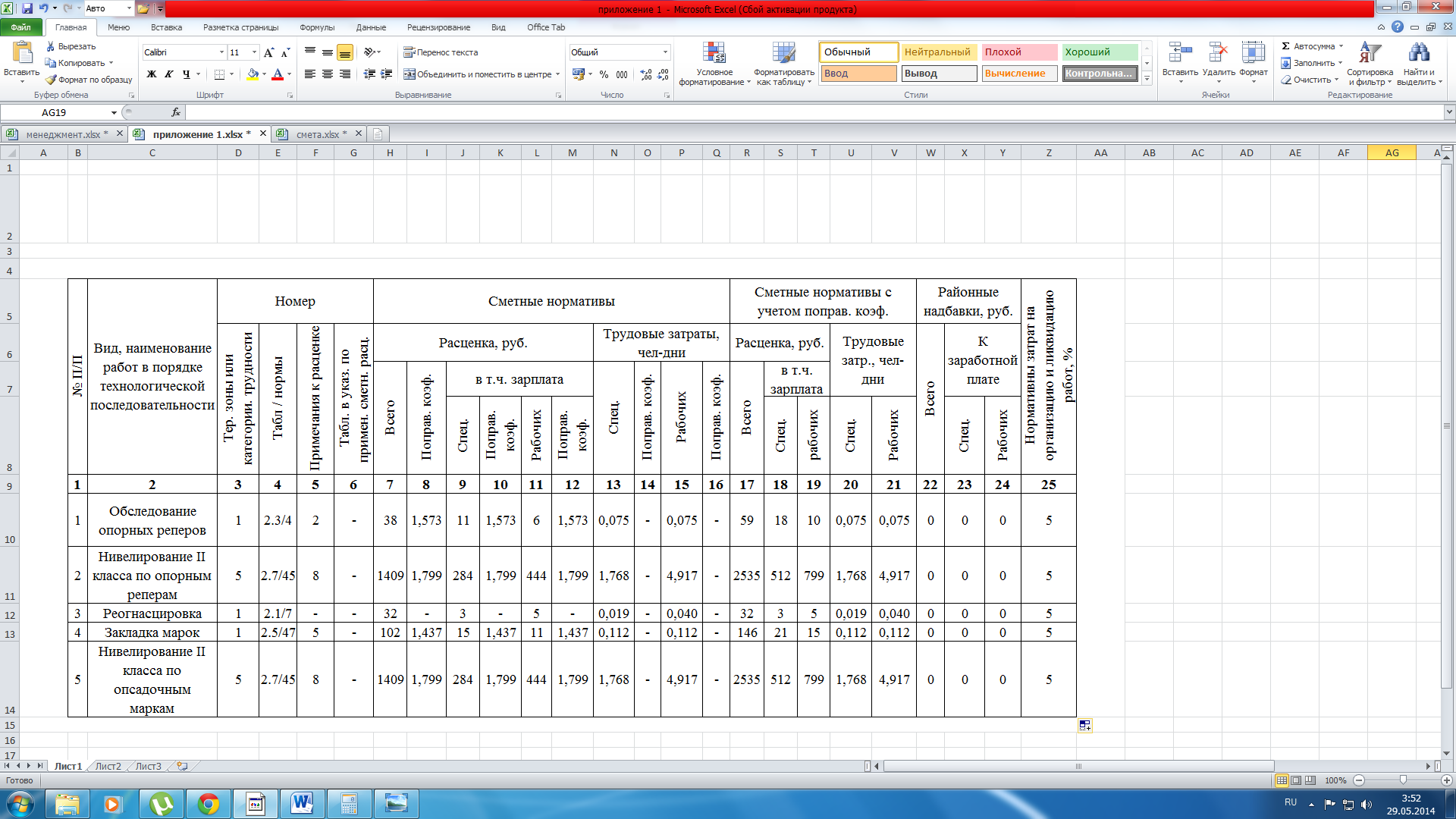Image resolution: width=1456 pixels, height=819 pixels.
Task: Toggle italic (К) formatting
Action: pyautogui.click(x=168, y=74)
